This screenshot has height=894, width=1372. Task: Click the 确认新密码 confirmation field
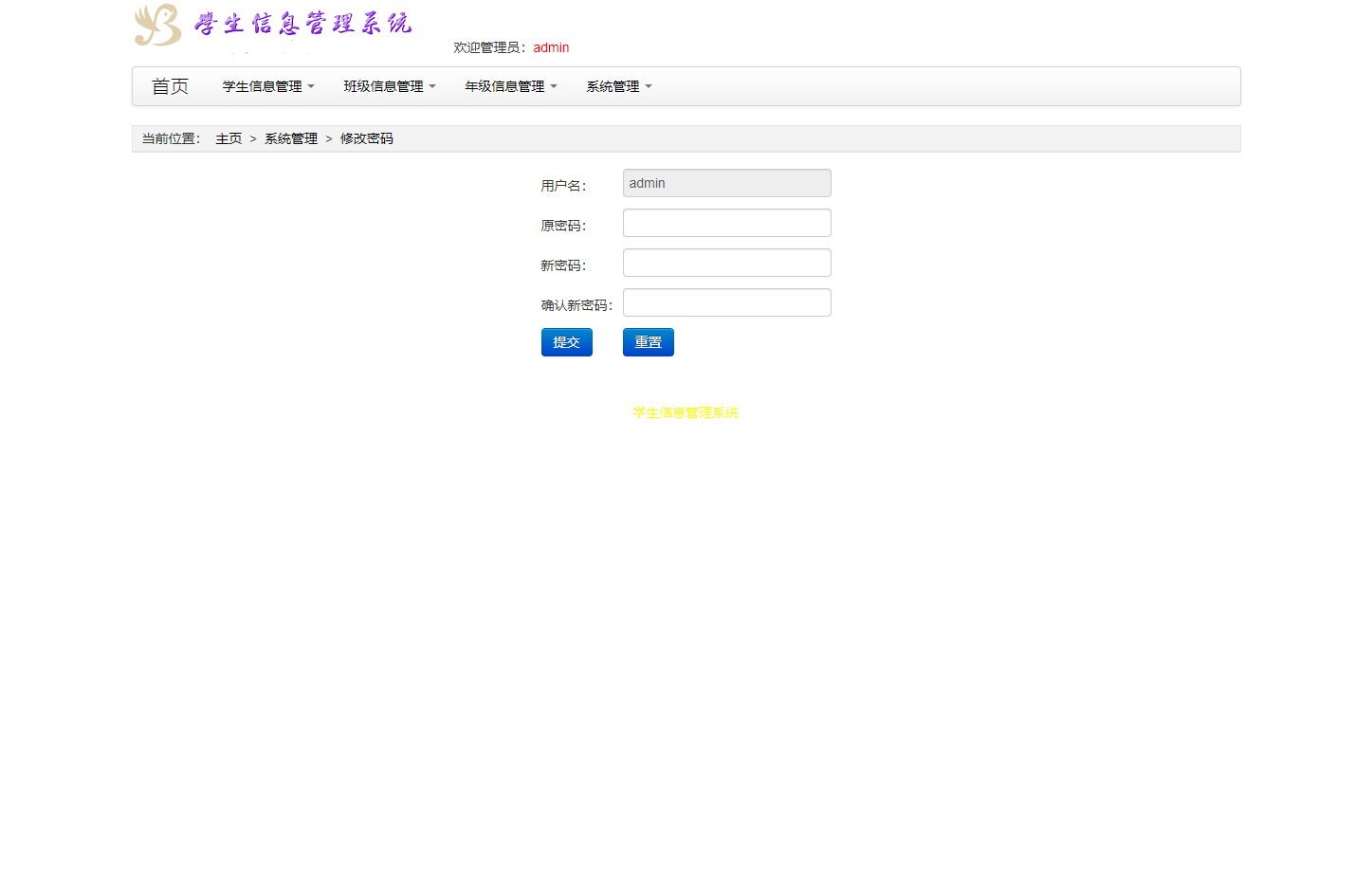pyautogui.click(x=726, y=301)
